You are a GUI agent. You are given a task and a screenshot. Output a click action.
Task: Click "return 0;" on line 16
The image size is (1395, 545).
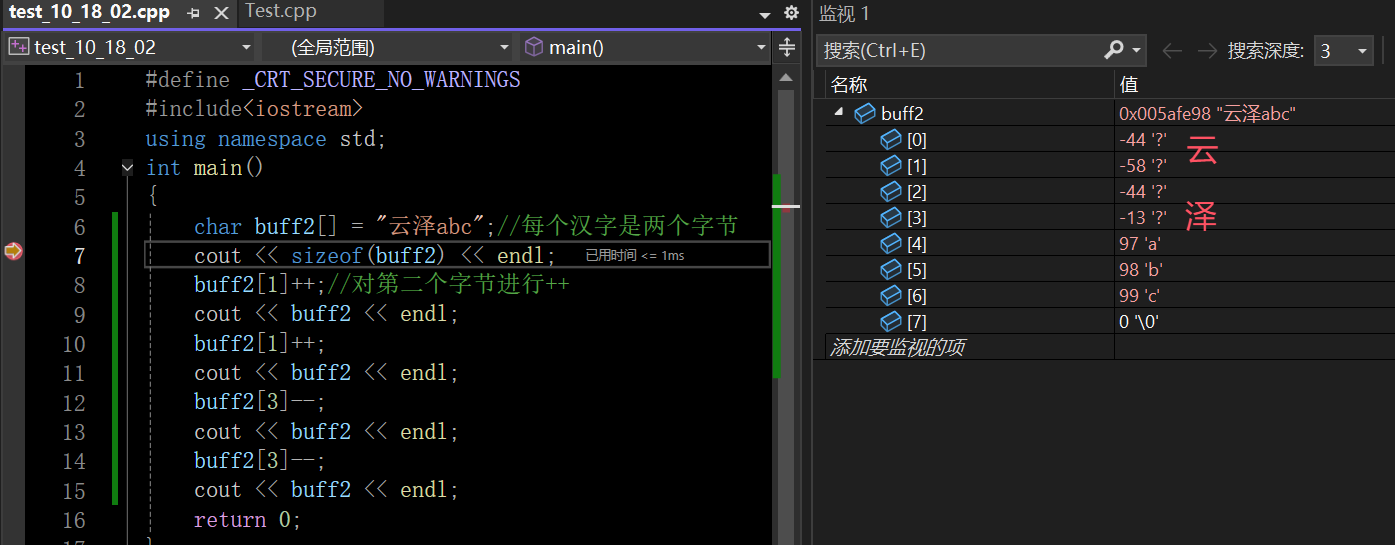point(247,520)
